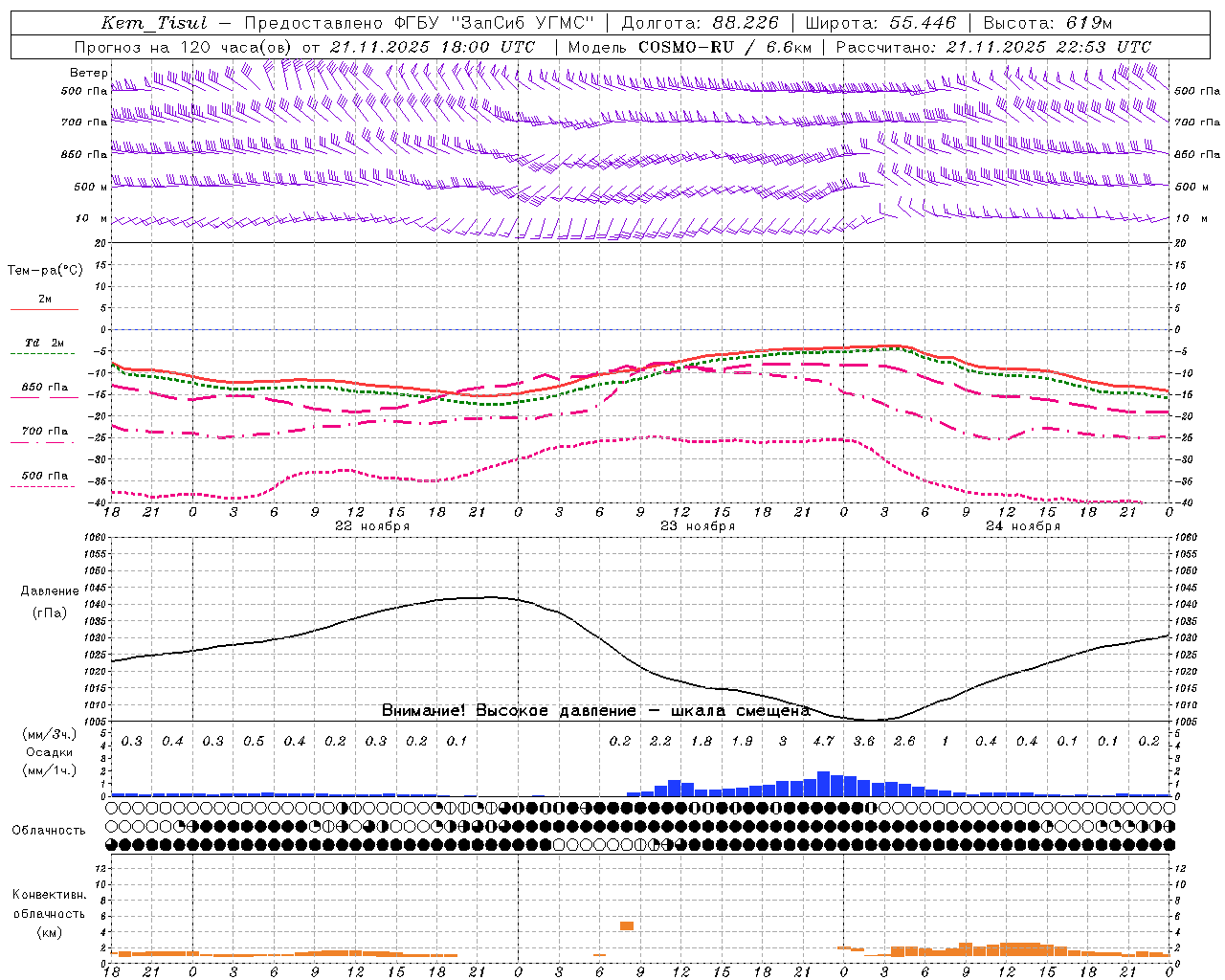Click the (мм/3ч.) precipitation unit label

pos(49,735)
